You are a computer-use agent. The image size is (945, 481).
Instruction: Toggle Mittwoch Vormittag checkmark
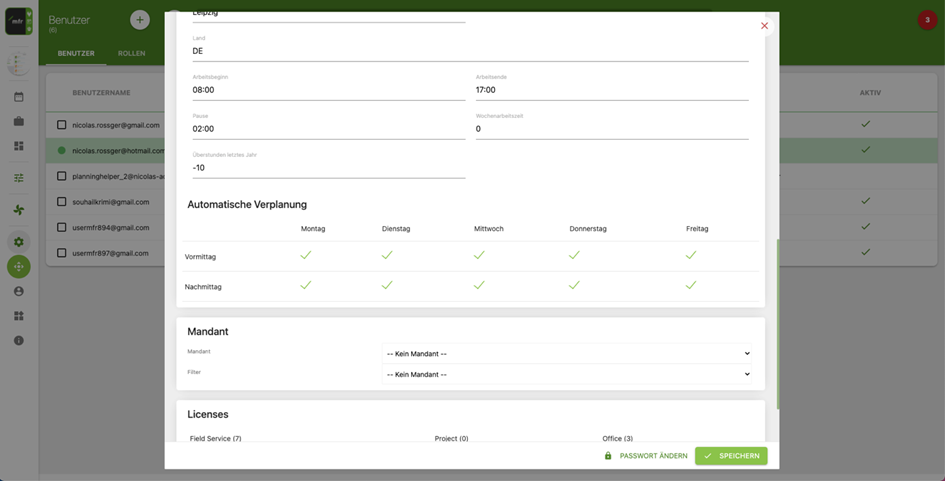pyautogui.click(x=479, y=256)
